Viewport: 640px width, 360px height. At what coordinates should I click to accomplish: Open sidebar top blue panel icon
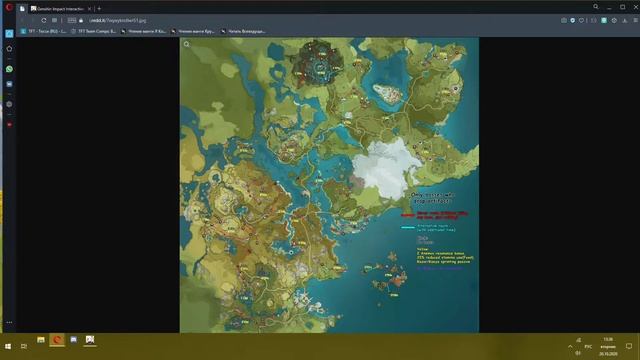point(9,33)
